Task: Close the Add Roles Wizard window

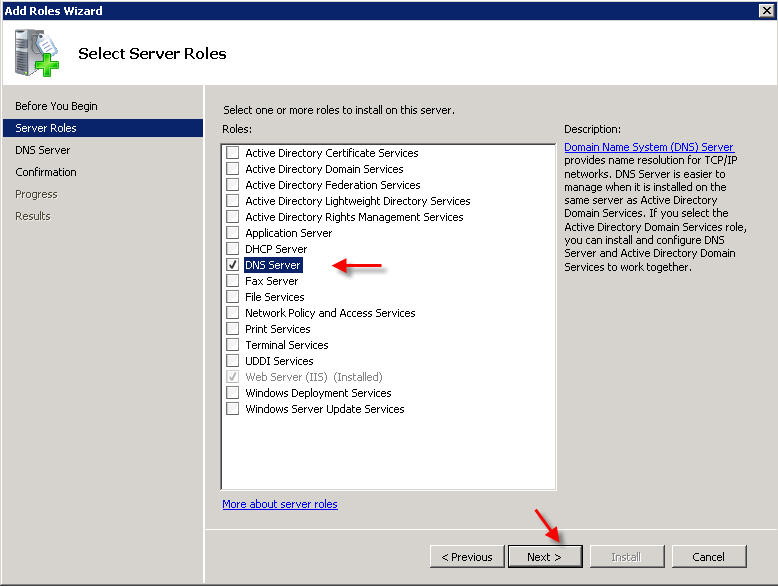Action: 767,10
